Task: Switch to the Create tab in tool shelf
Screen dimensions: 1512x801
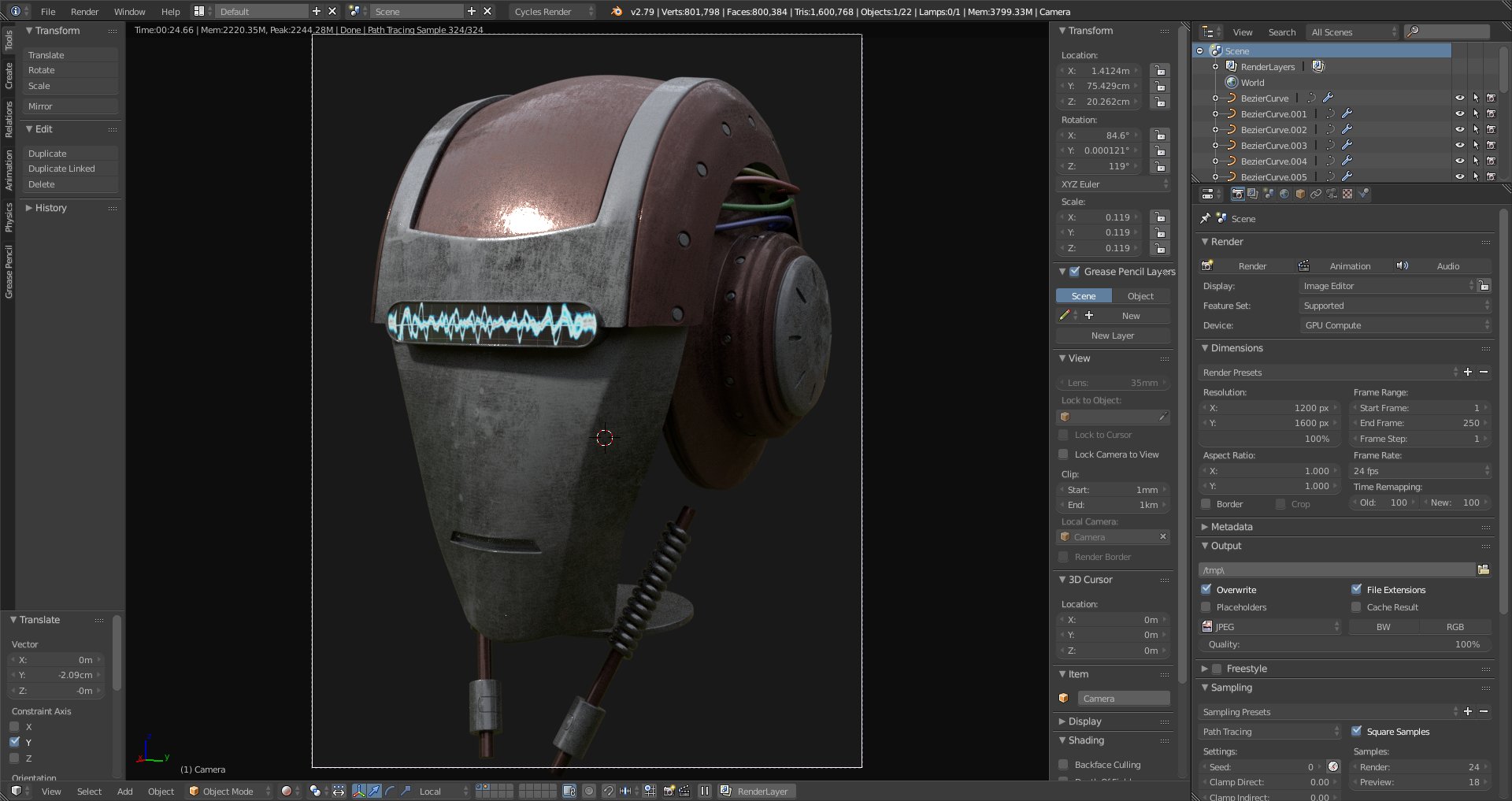Action: point(9,76)
